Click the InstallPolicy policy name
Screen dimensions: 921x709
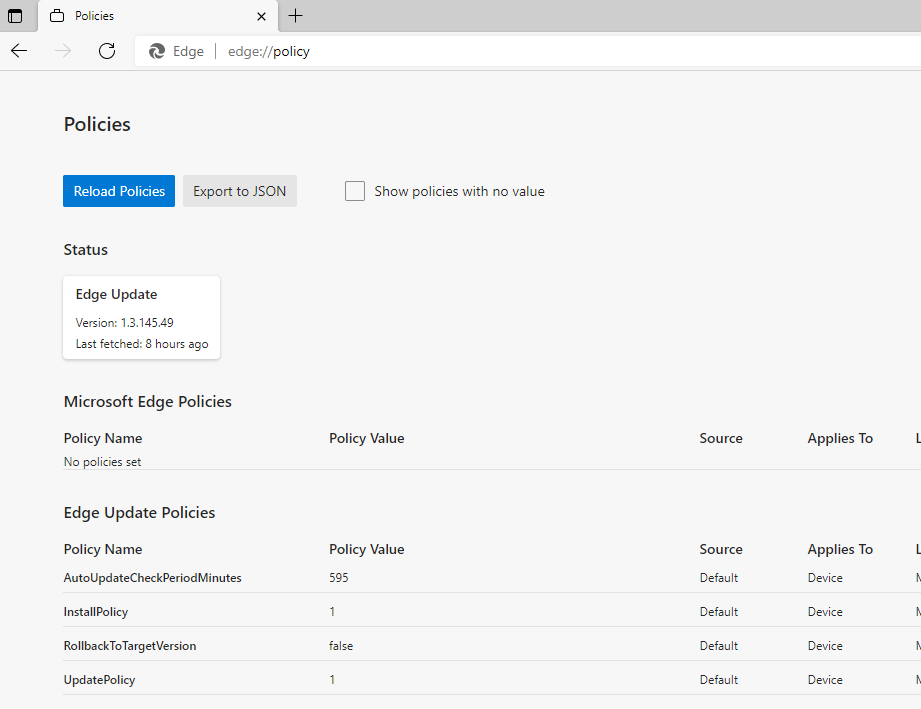tap(96, 611)
